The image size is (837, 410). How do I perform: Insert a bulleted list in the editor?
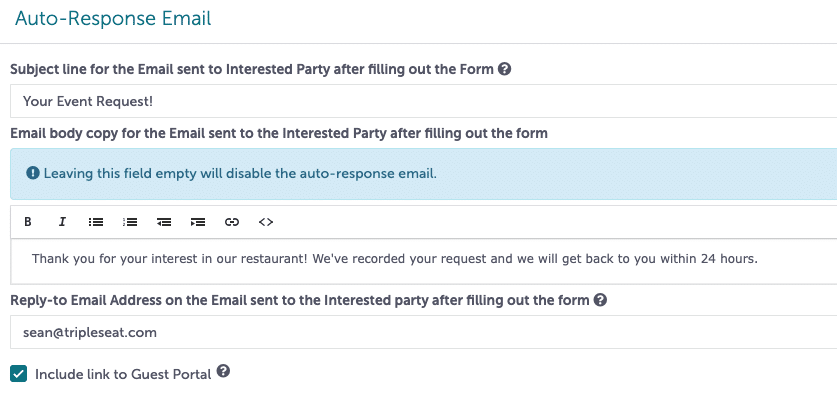[96, 222]
